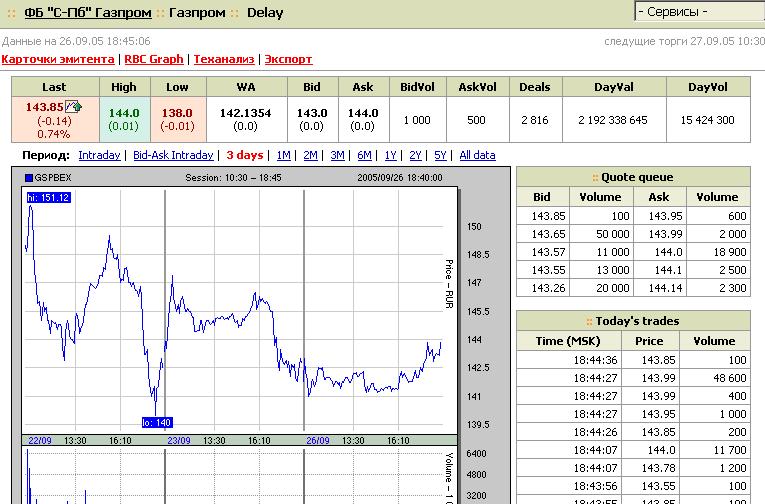Click the chart icon beside Last price 143.85
This screenshot has width=765, height=504.
[x=73, y=106]
